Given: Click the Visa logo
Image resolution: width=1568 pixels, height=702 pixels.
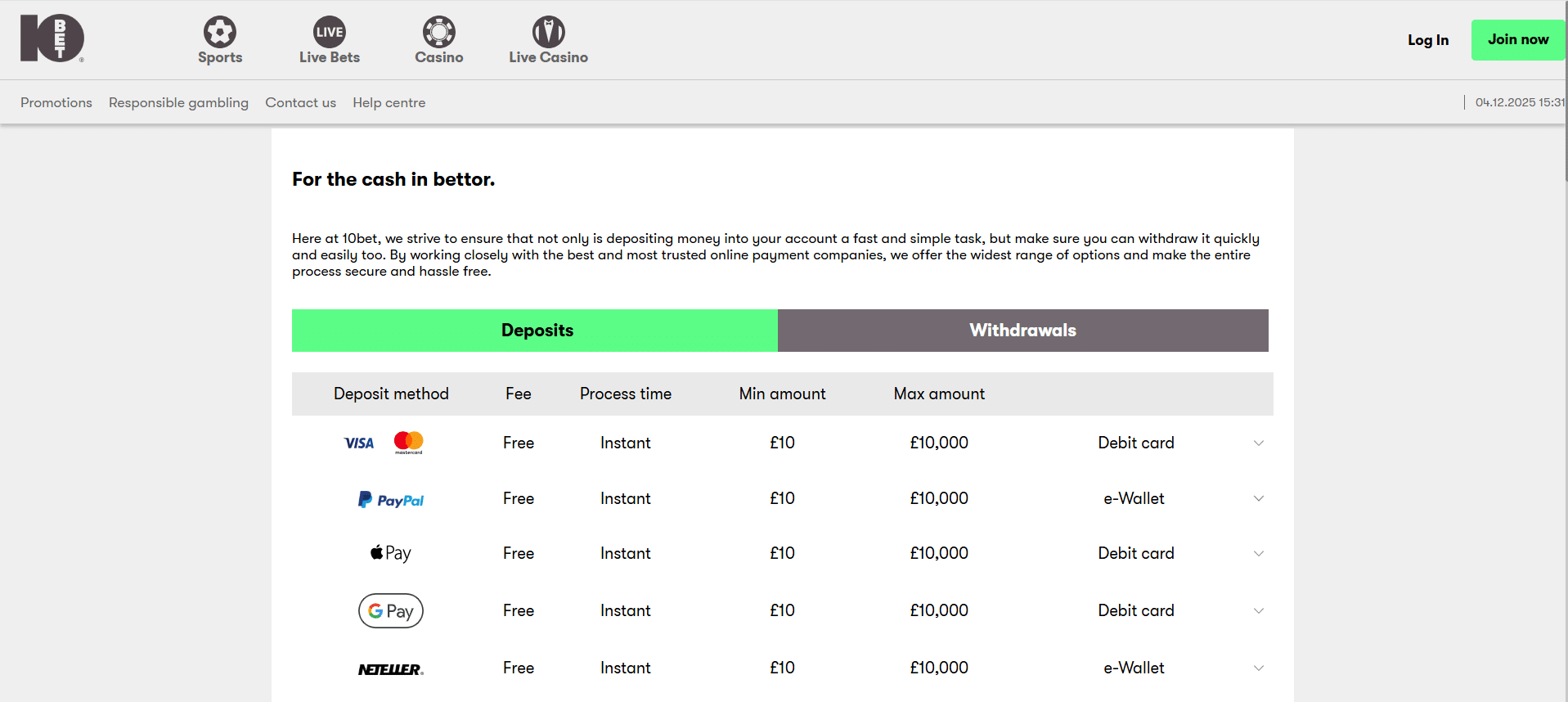Looking at the screenshot, I should coord(359,443).
